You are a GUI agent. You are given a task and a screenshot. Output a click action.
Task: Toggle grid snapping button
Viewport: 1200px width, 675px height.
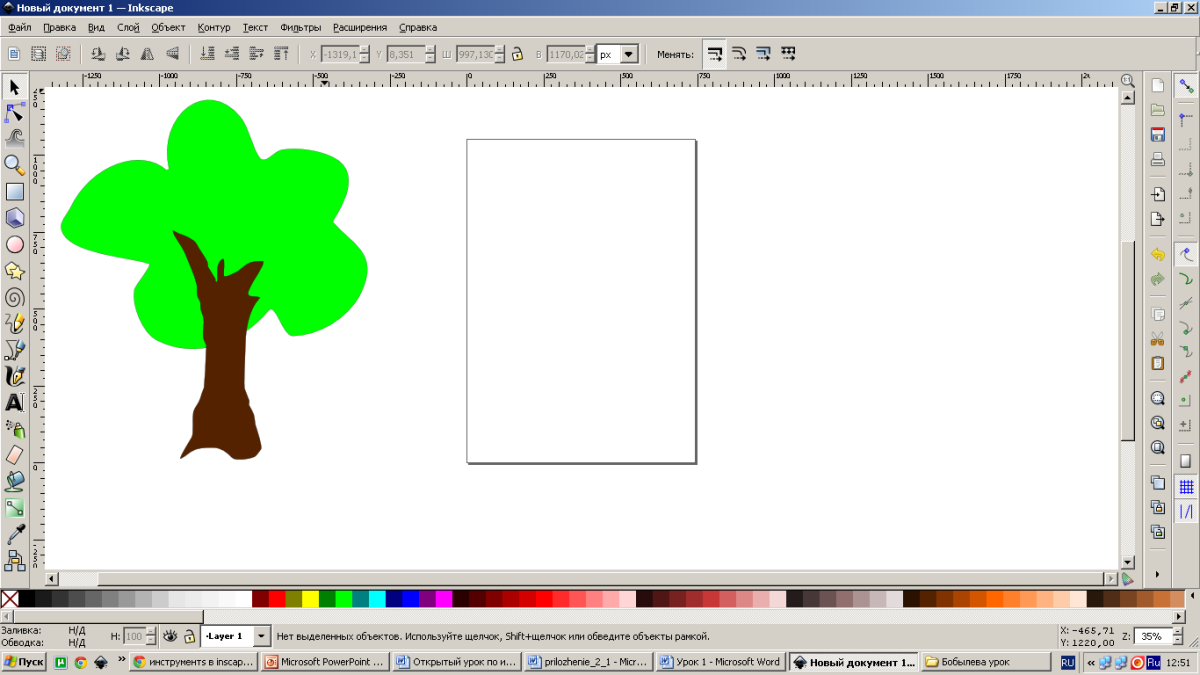coord(1186,487)
